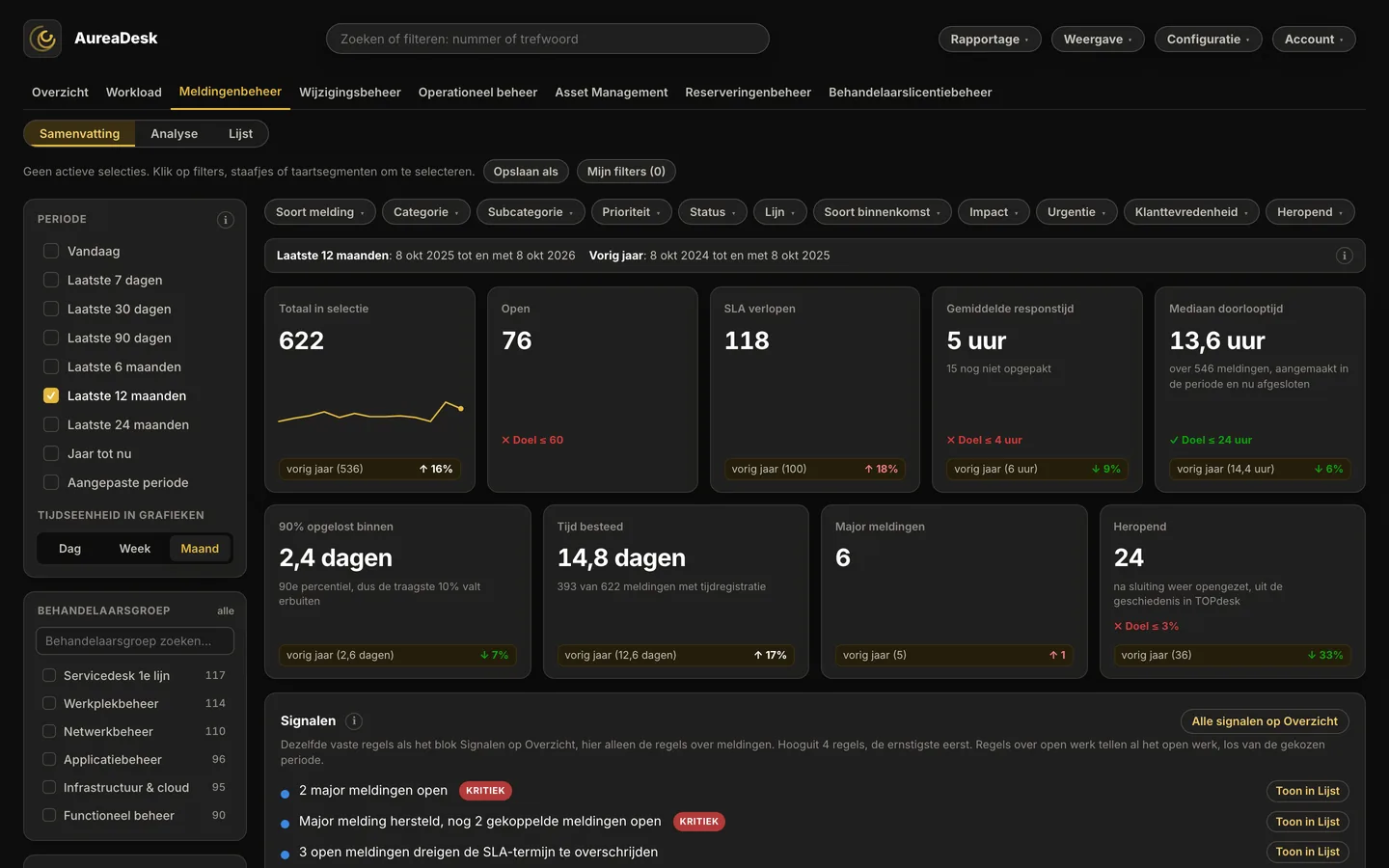The image size is (1389, 868).
Task: Select the Netwerkbeheer group checkbox
Action: pos(49,731)
